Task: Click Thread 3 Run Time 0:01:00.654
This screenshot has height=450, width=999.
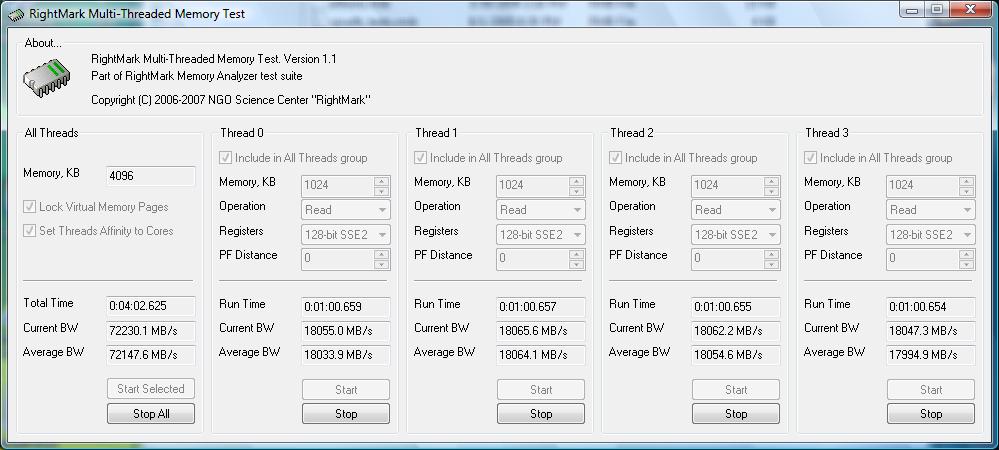Action: tap(930, 307)
